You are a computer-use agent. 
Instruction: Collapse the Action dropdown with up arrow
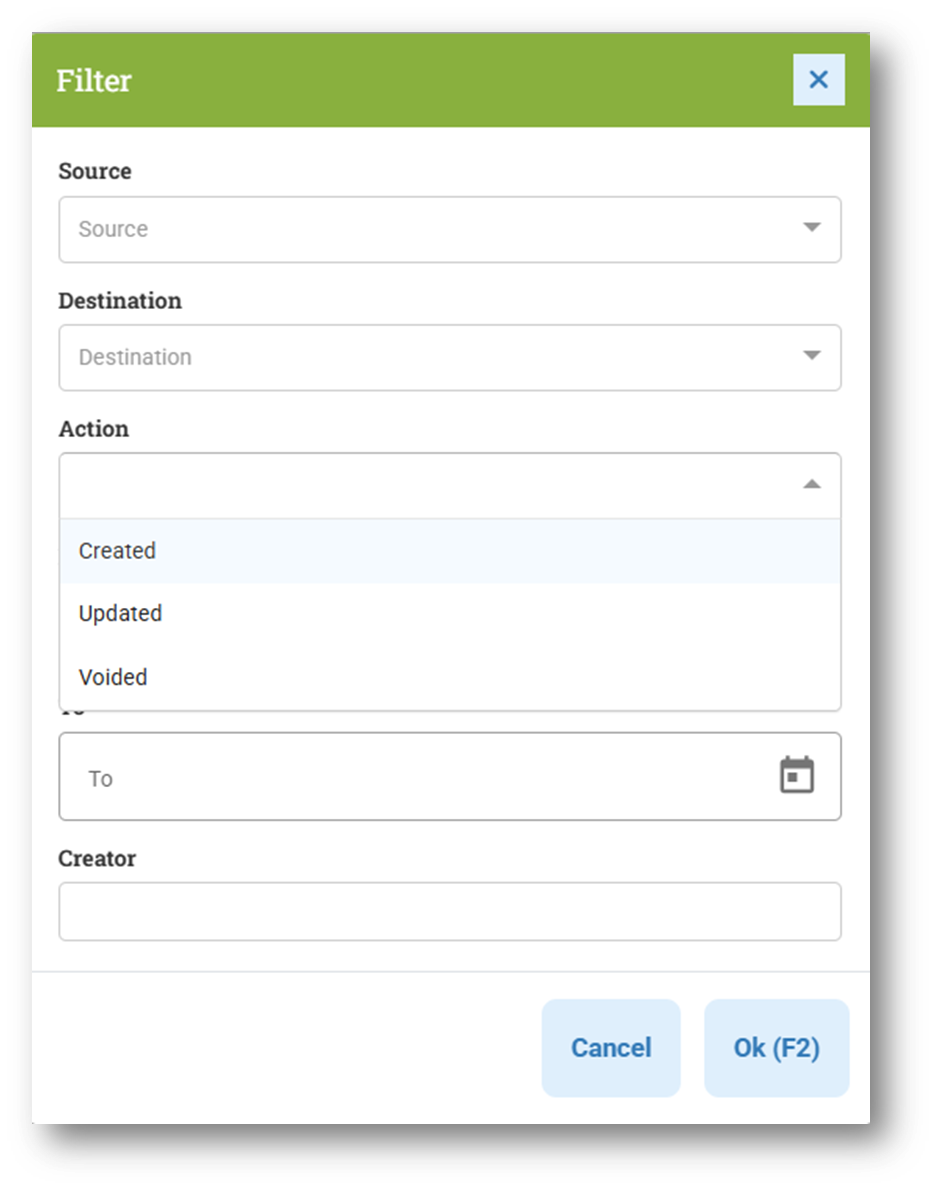click(811, 484)
